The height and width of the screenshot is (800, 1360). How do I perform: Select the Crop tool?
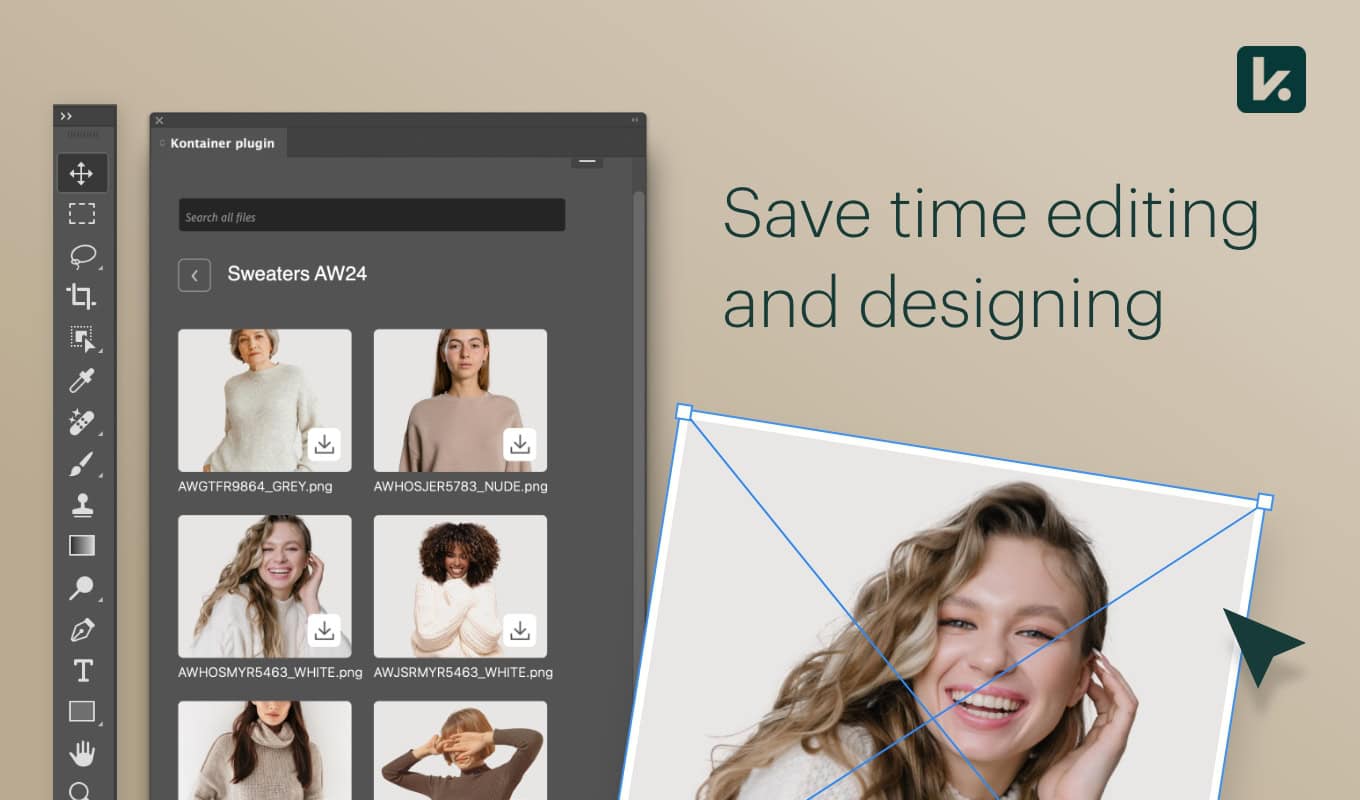point(82,297)
